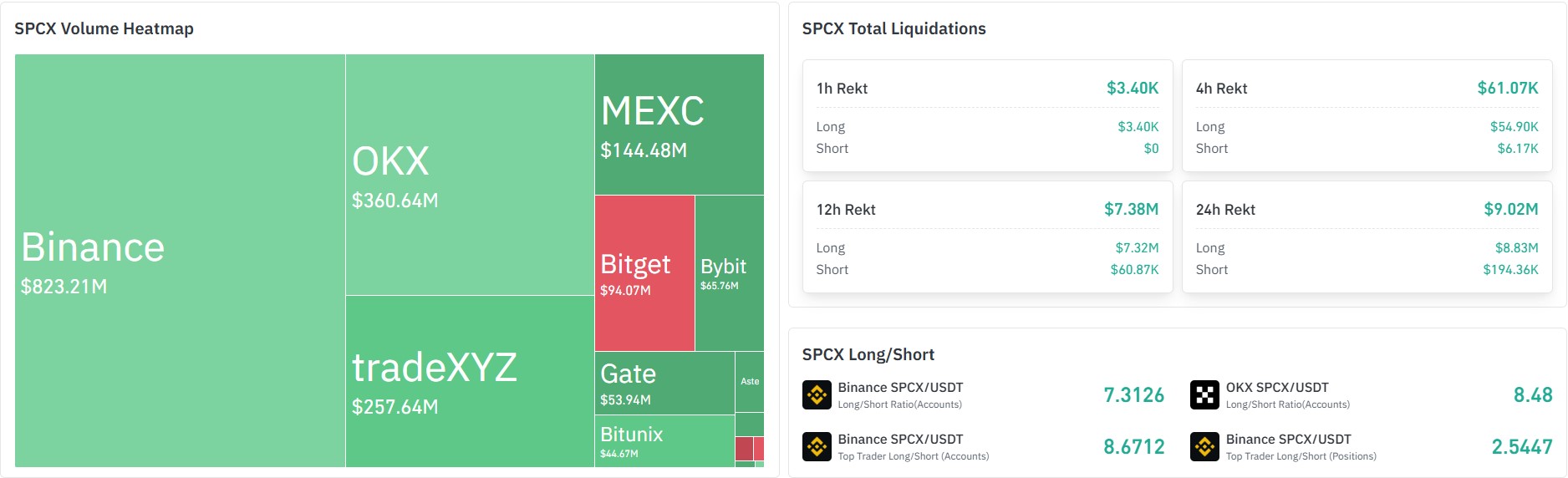Select the 12h Rekt card
The width and height of the screenshot is (1568, 478).
(x=988, y=236)
